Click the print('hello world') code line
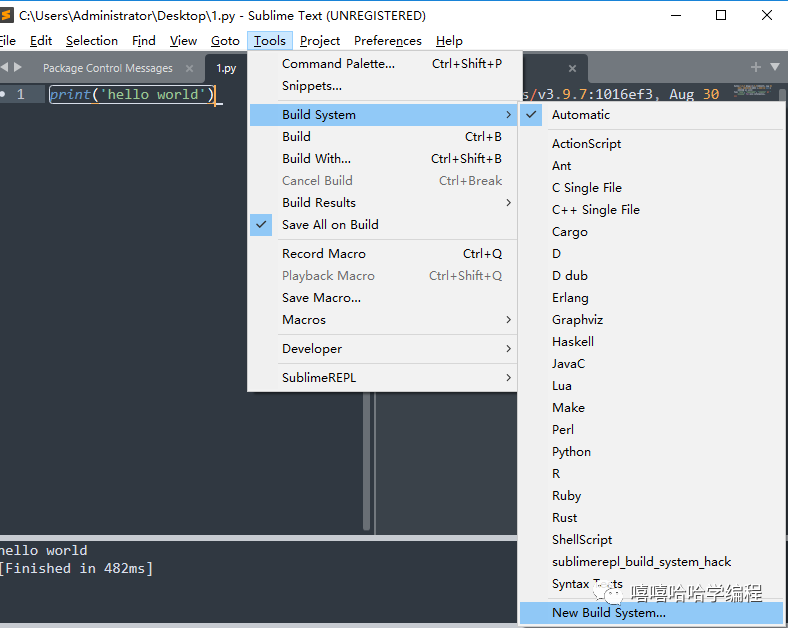The image size is (788, 628). pos(132,94)
